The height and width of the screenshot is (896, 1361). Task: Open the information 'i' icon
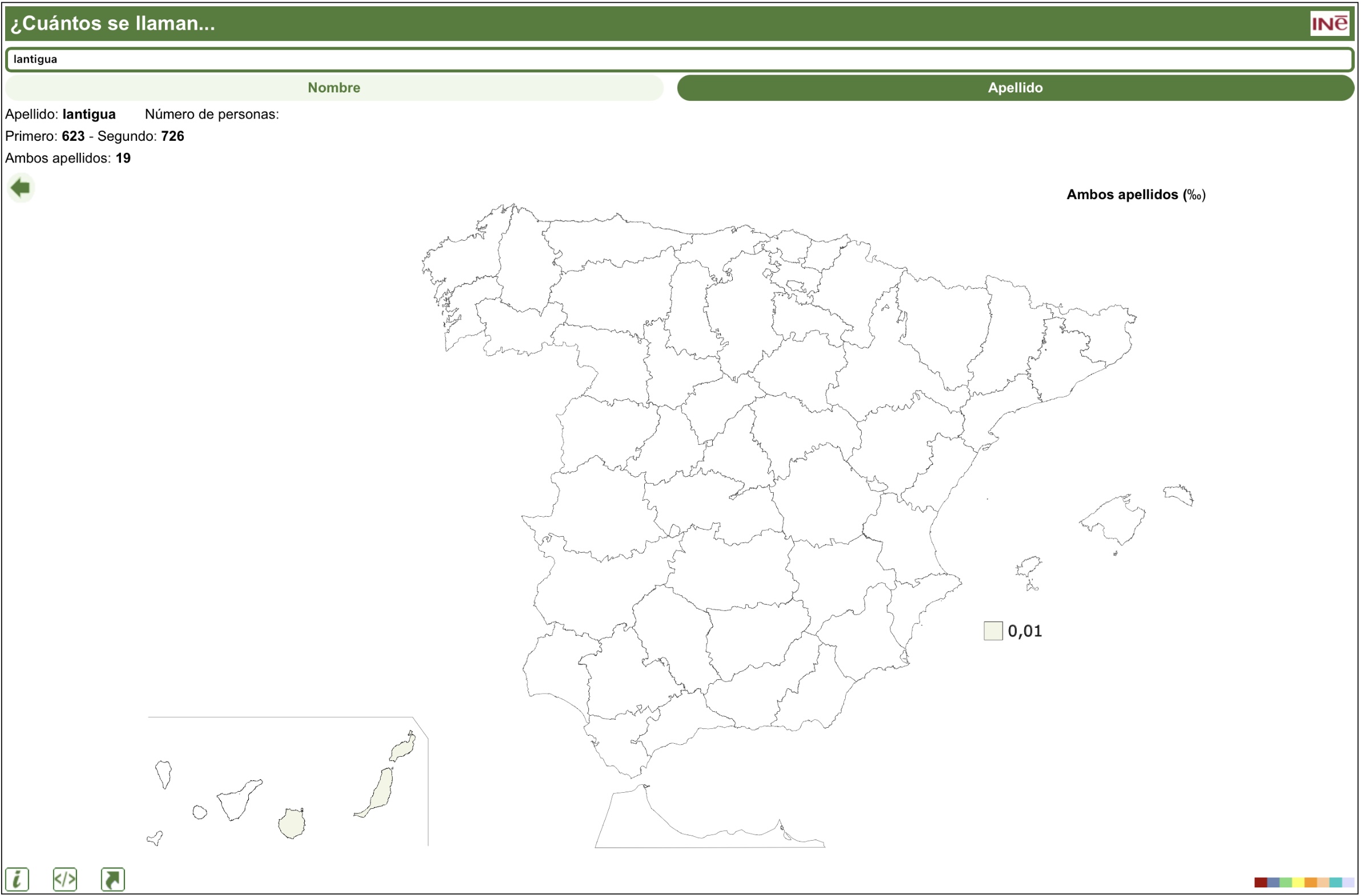pyautogui.click(x=17, y=879)
